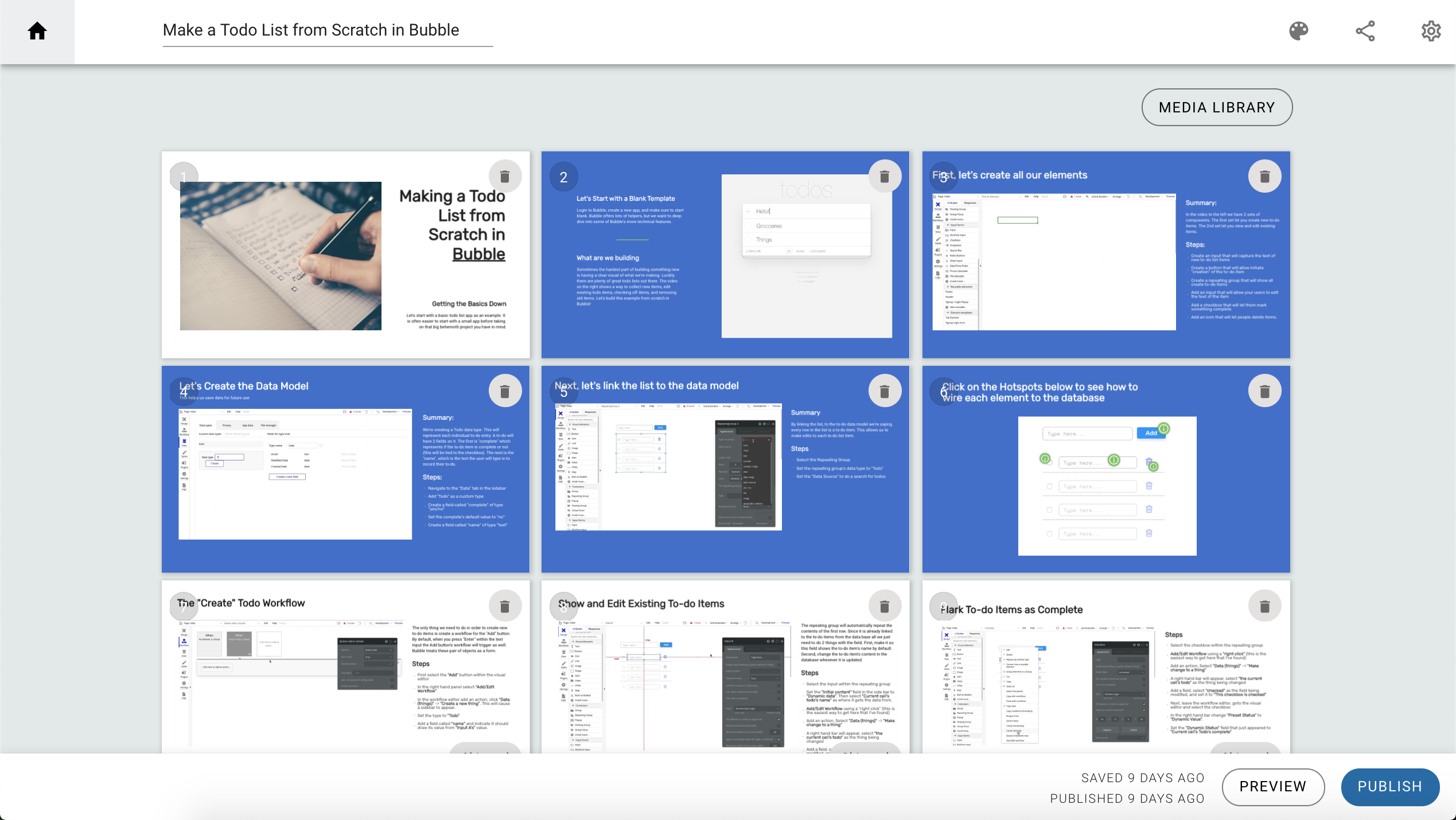This screenshot has width=1456, height=820.
Task: Publish the presentation
Action: (x=1389, y=786)
